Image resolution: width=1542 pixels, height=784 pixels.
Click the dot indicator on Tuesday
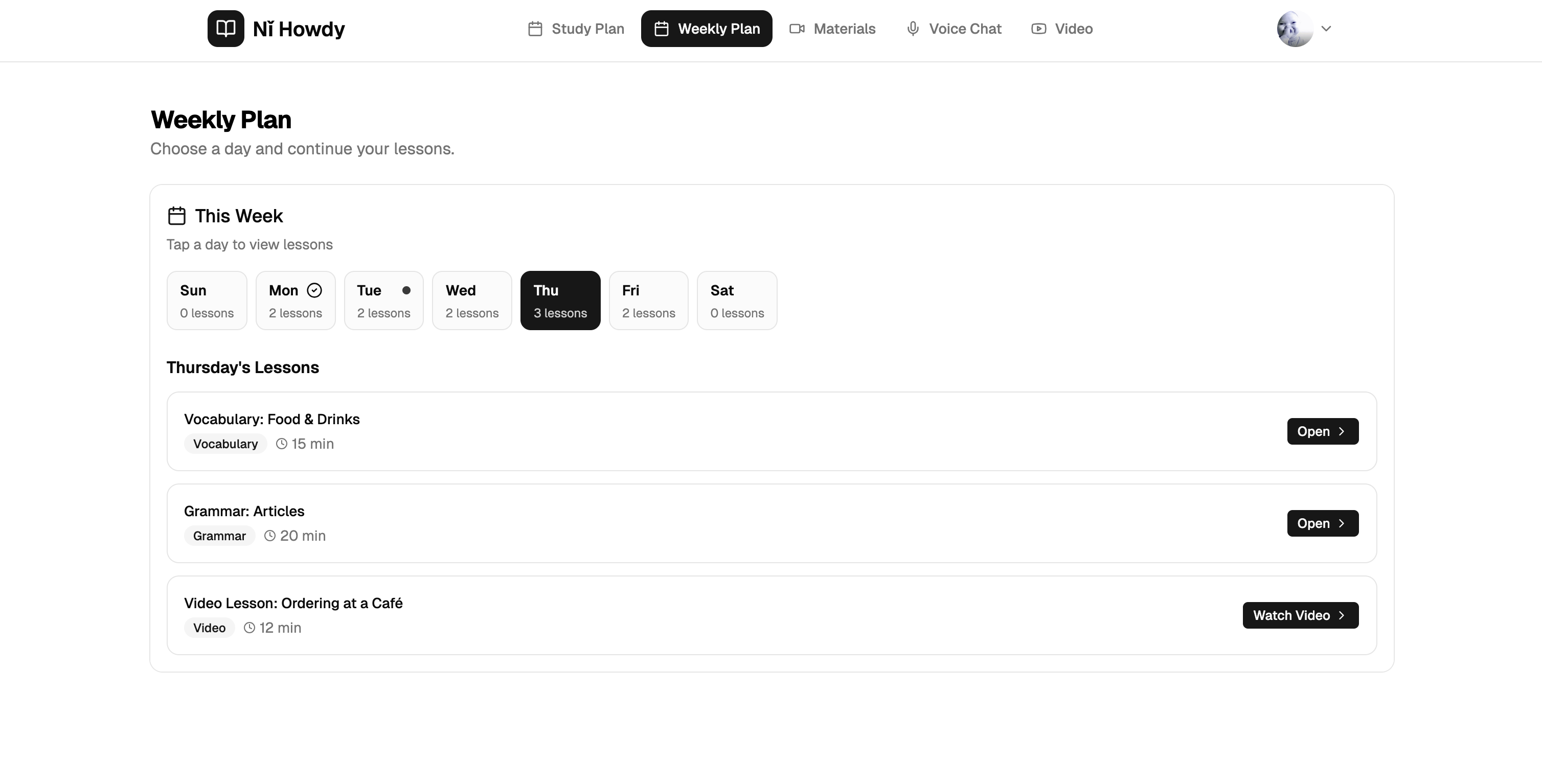pos(406,290)
